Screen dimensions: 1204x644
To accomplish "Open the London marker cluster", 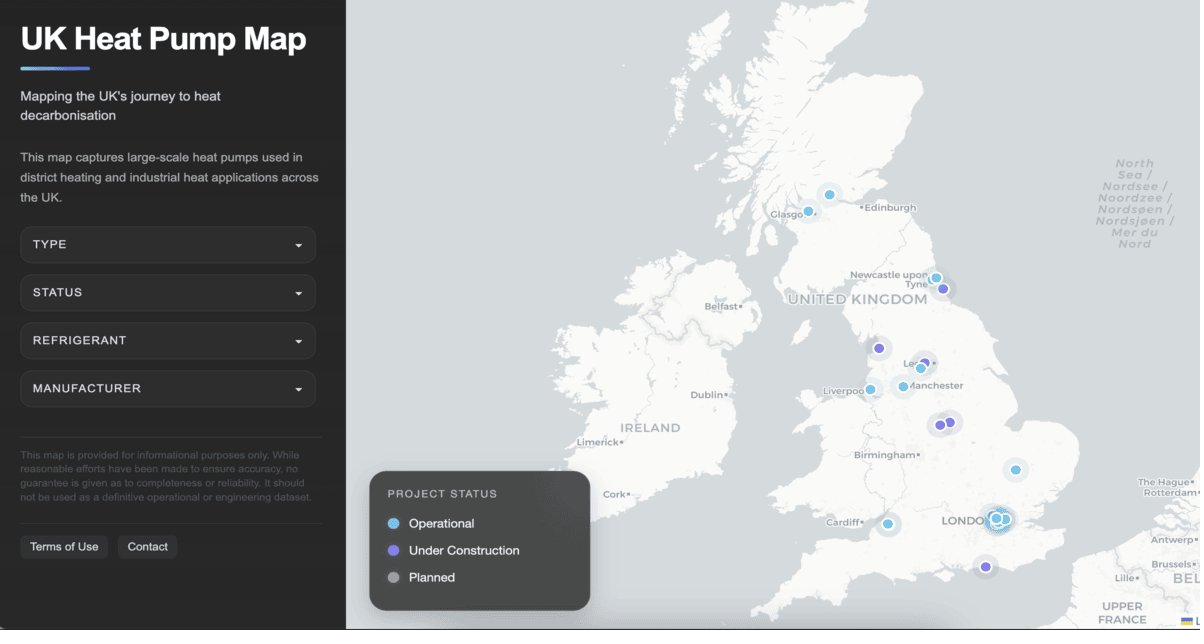I will (x=999, y=519).
